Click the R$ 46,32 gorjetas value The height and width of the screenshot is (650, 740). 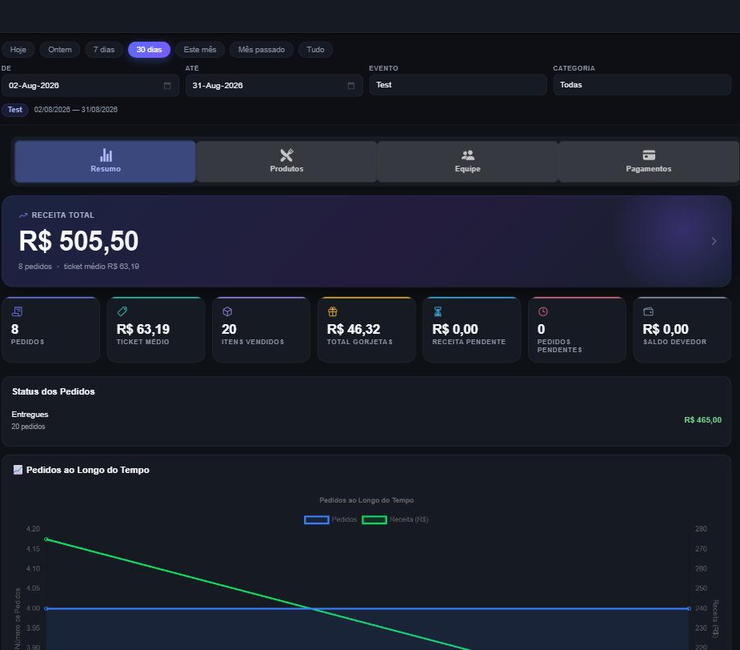click(x=353, y=329)
